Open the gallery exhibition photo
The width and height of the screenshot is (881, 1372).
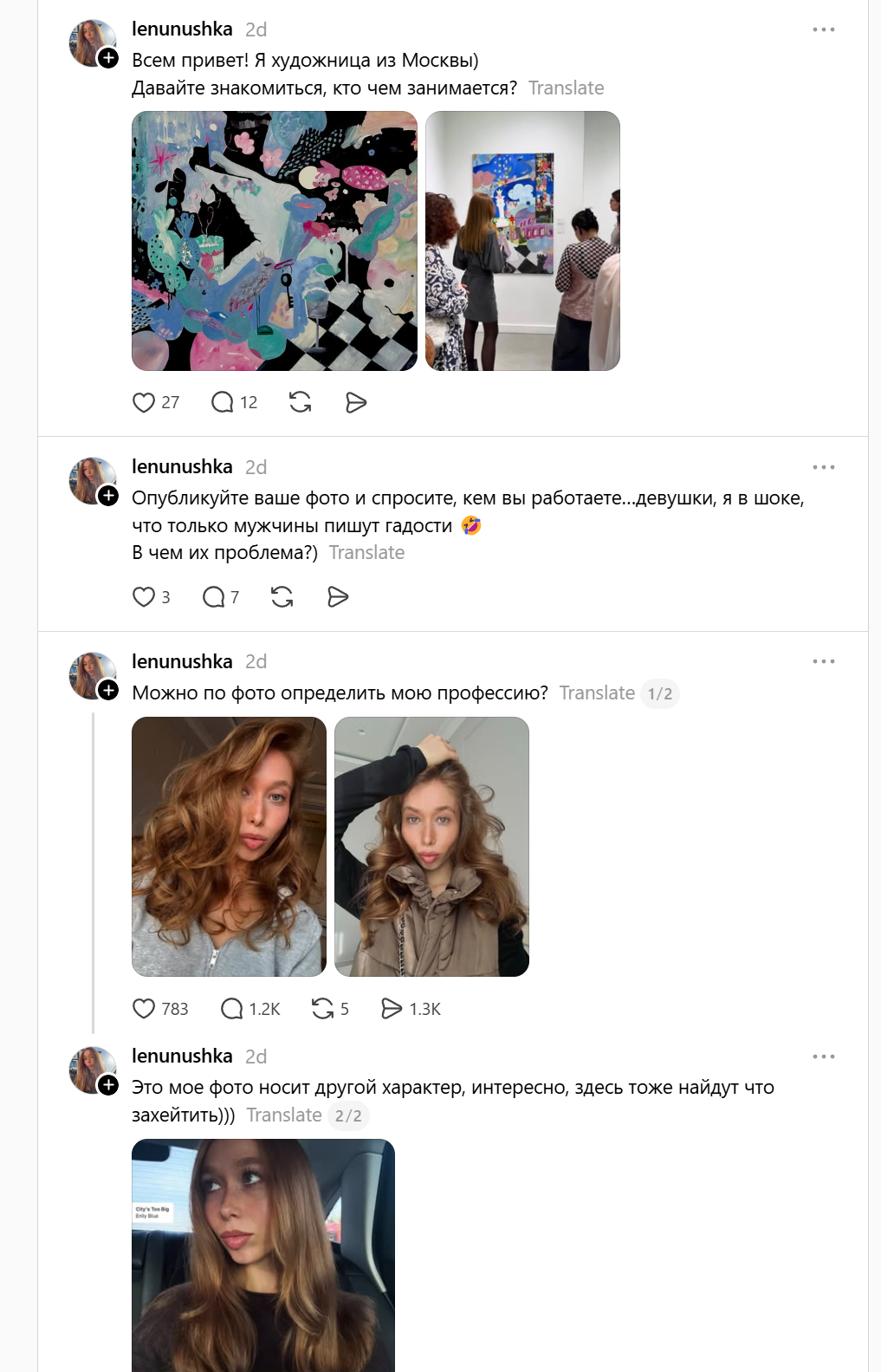(x=522, y=241)
